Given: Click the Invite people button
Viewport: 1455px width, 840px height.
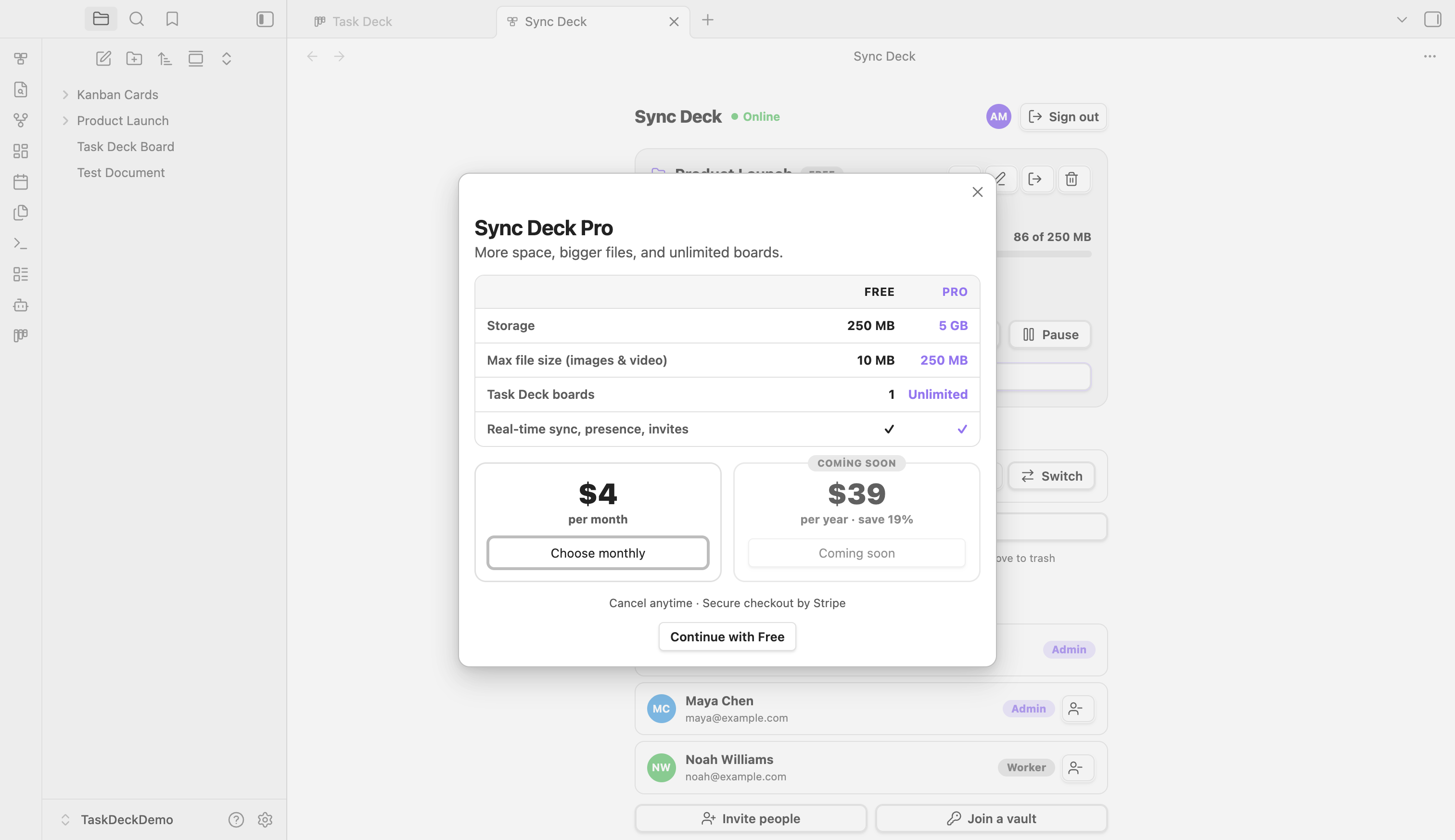Looking at the screenshot, I should [751, 818].
